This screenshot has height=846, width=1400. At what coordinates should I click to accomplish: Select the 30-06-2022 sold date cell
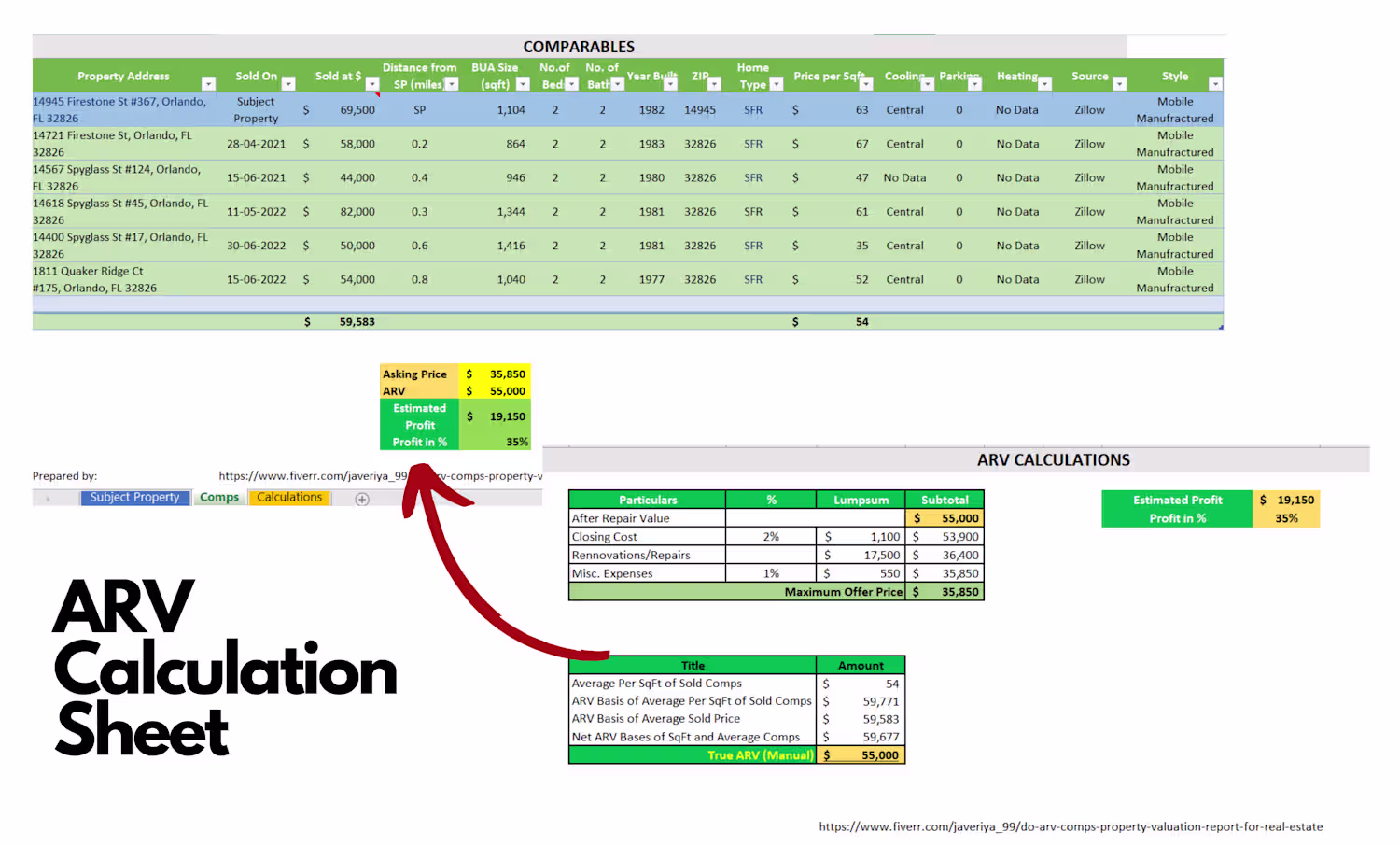click(x=256, y=246)
